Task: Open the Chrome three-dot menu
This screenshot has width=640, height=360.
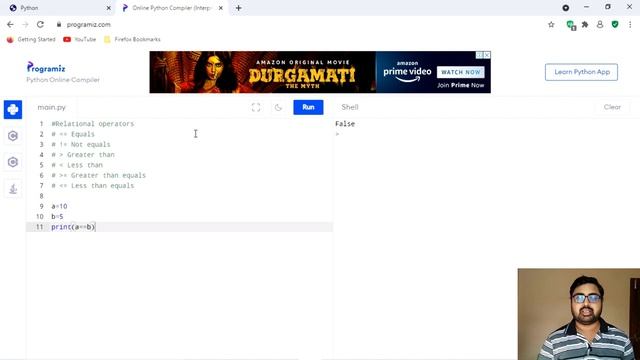Action: point(630,24)
